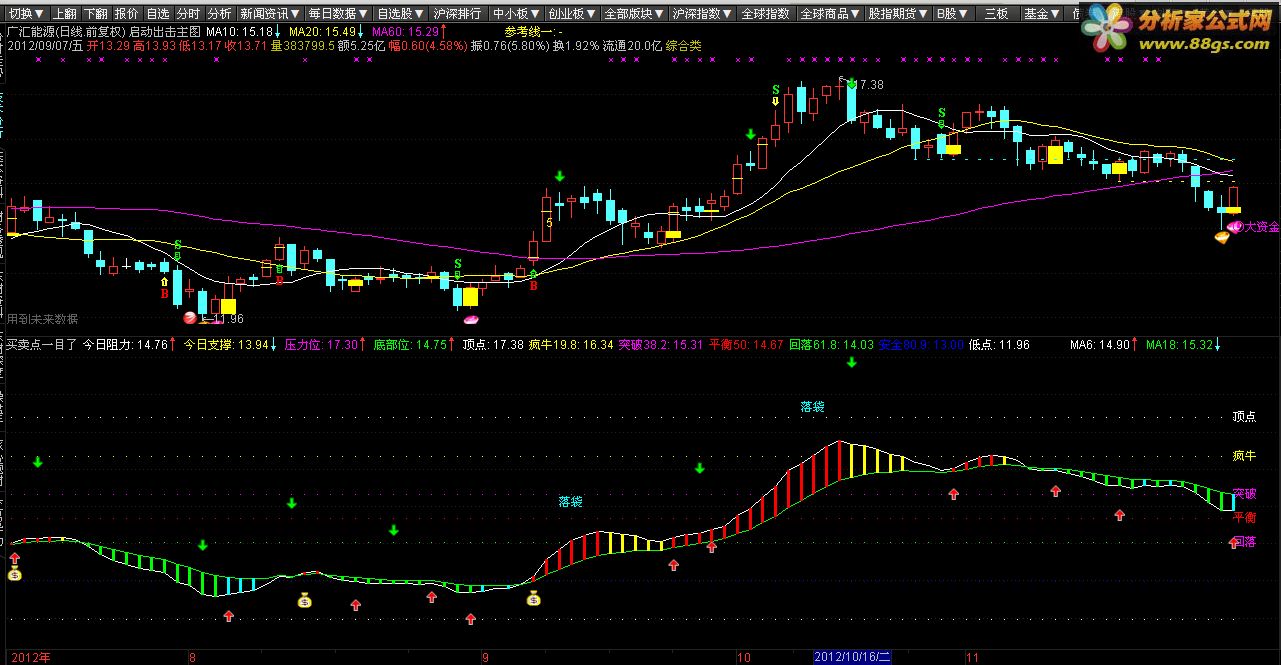Click the green S marker left of 17.38 high
The width and height of the screenshot is (1281, 665).
776,90
